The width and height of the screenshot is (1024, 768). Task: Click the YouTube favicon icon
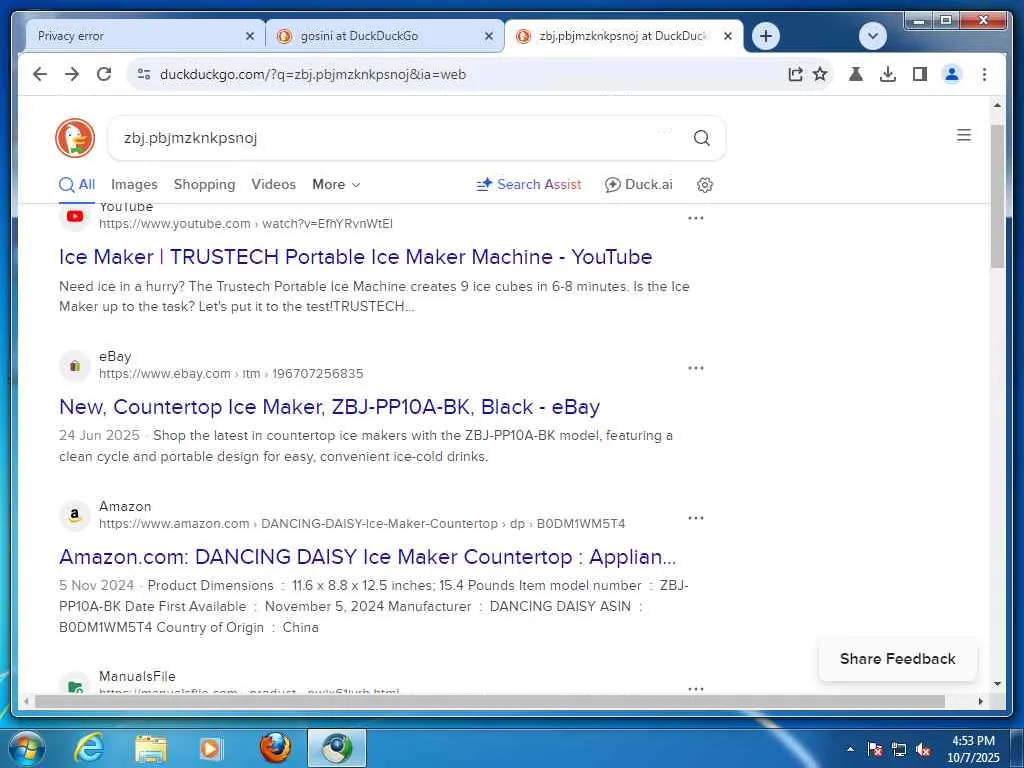pos(75,216)
